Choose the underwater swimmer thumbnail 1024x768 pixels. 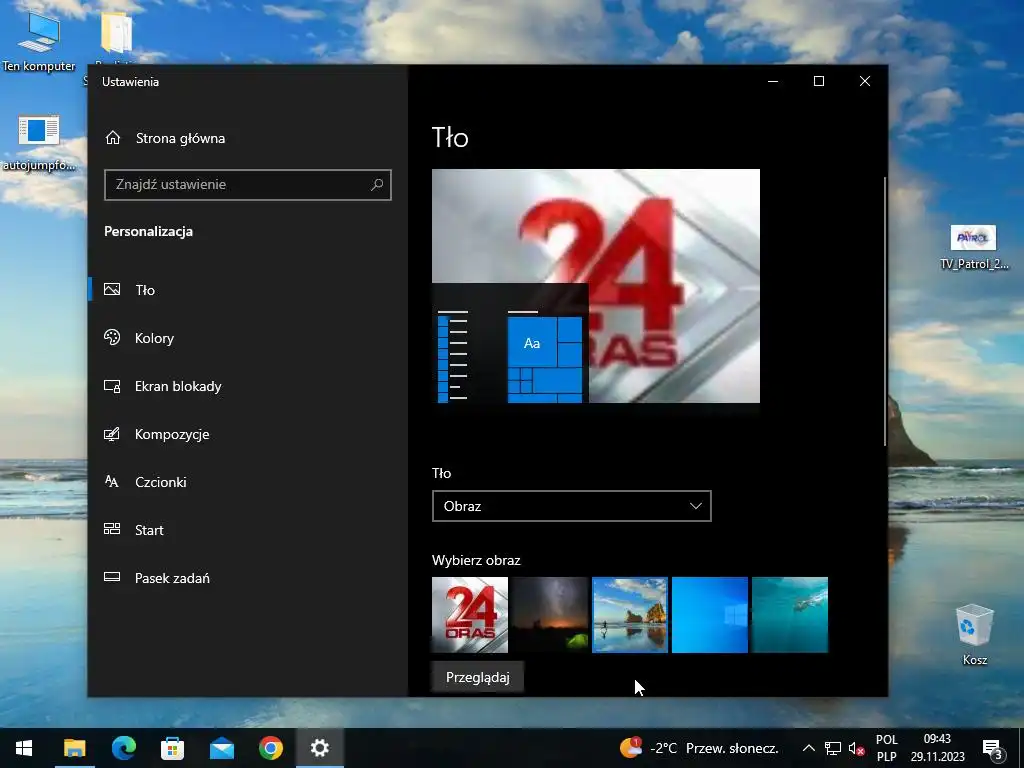coord(790,615)
